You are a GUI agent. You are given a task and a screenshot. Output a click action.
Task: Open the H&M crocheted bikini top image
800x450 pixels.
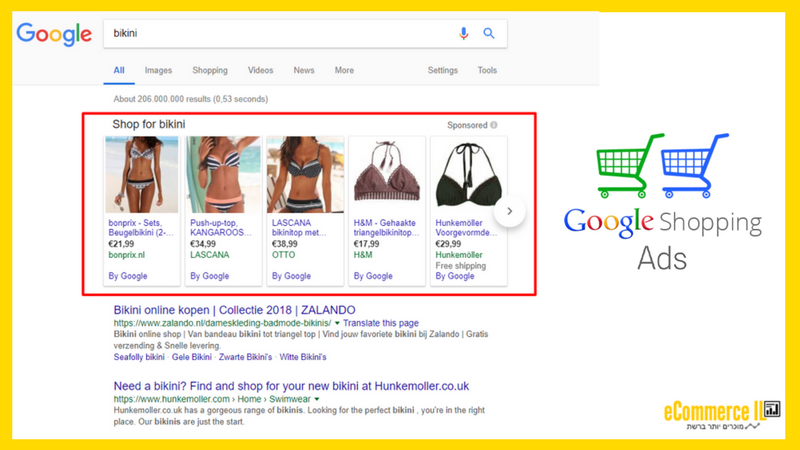tap(387, 174)
